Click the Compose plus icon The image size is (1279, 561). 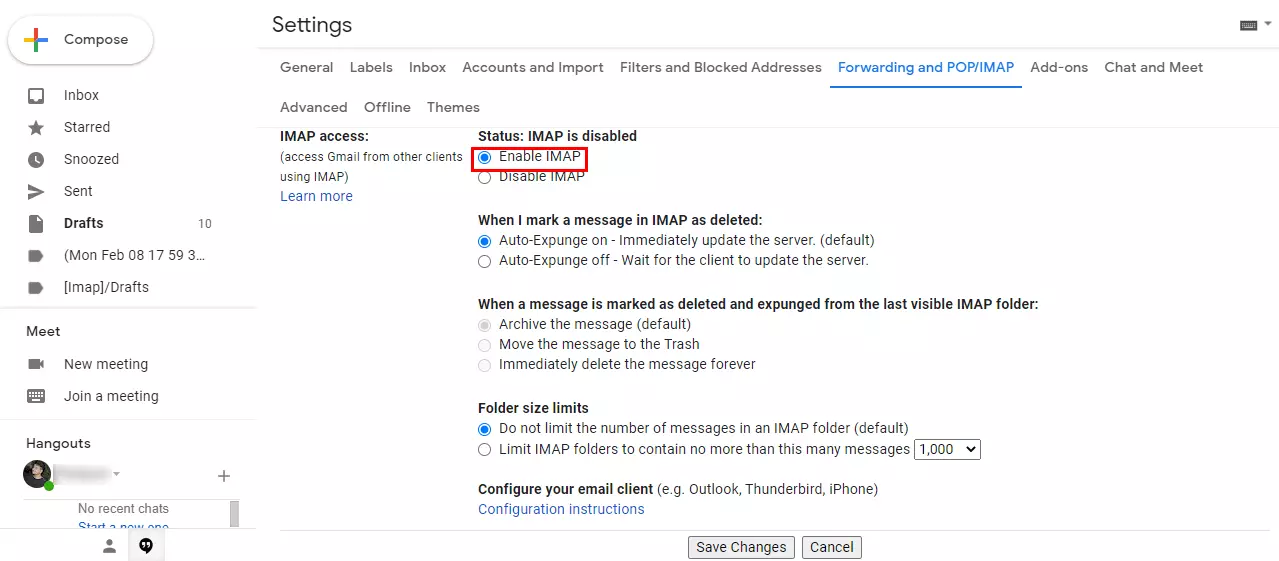coord(36,40)
